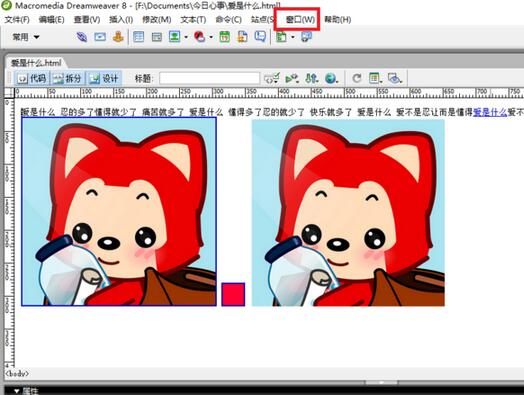Click the paragraph text 忍的多了懂得就少了
The image size is (524, 395).
tap(99, 112)
